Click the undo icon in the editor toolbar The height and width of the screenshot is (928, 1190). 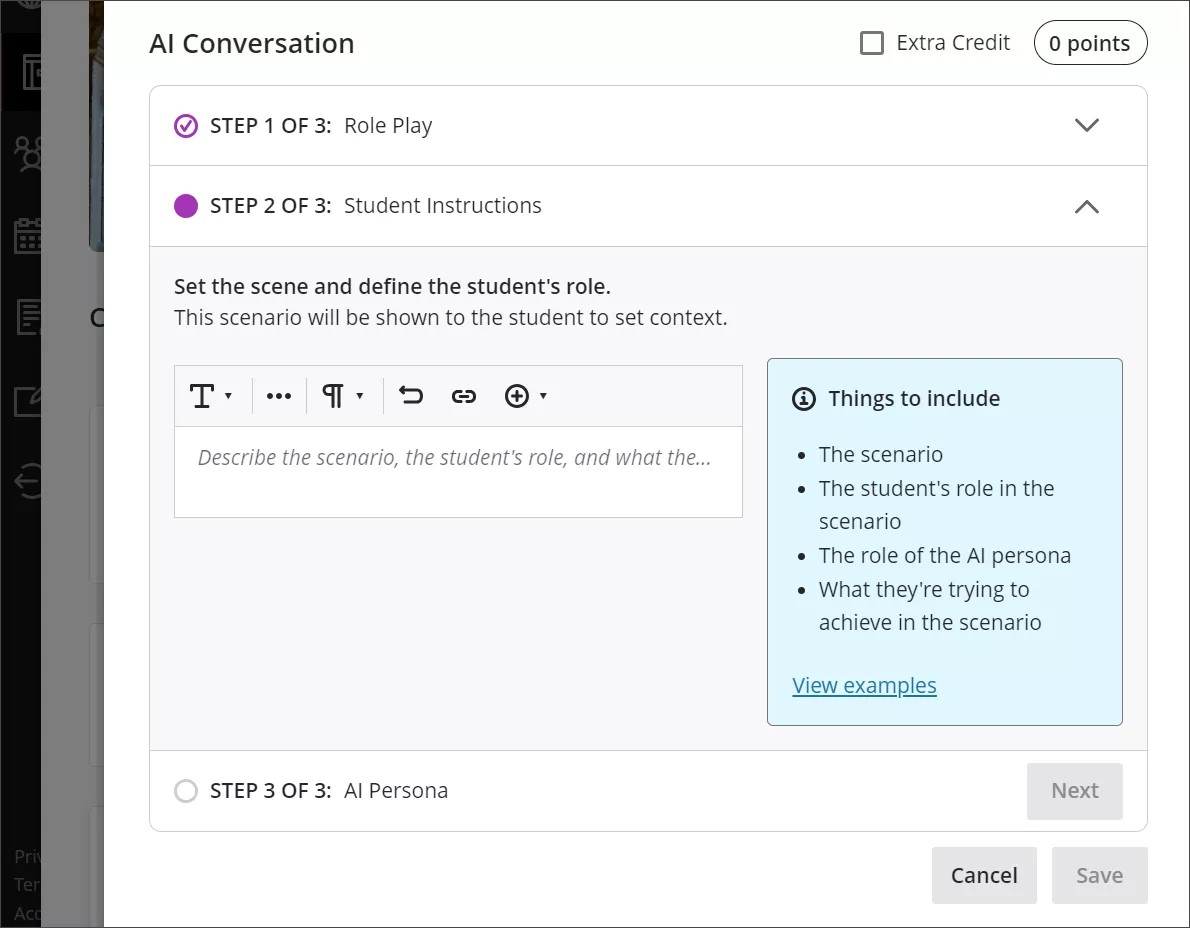(410, 395)
